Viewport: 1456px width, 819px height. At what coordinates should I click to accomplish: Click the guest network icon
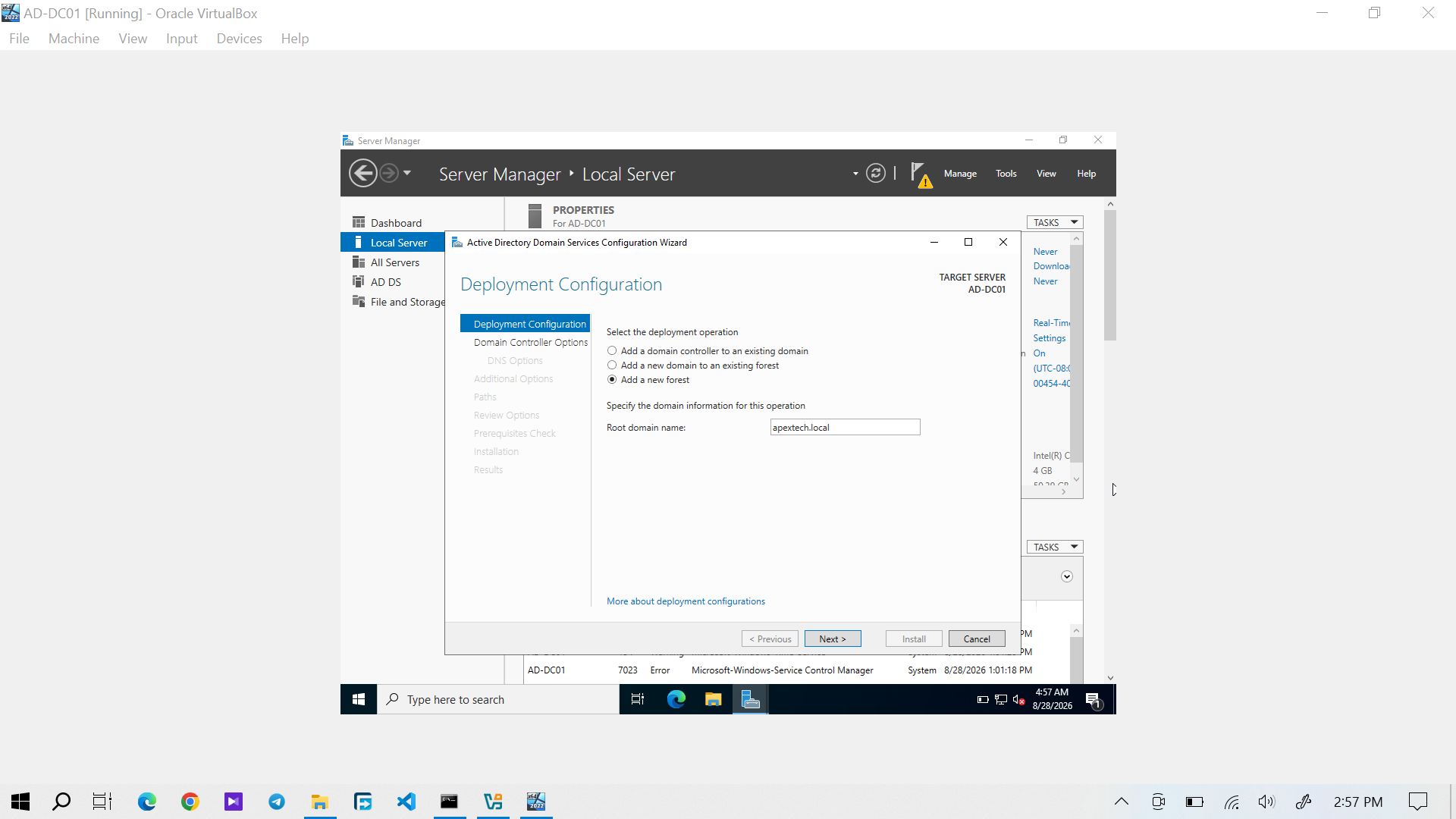[1001, 699]
